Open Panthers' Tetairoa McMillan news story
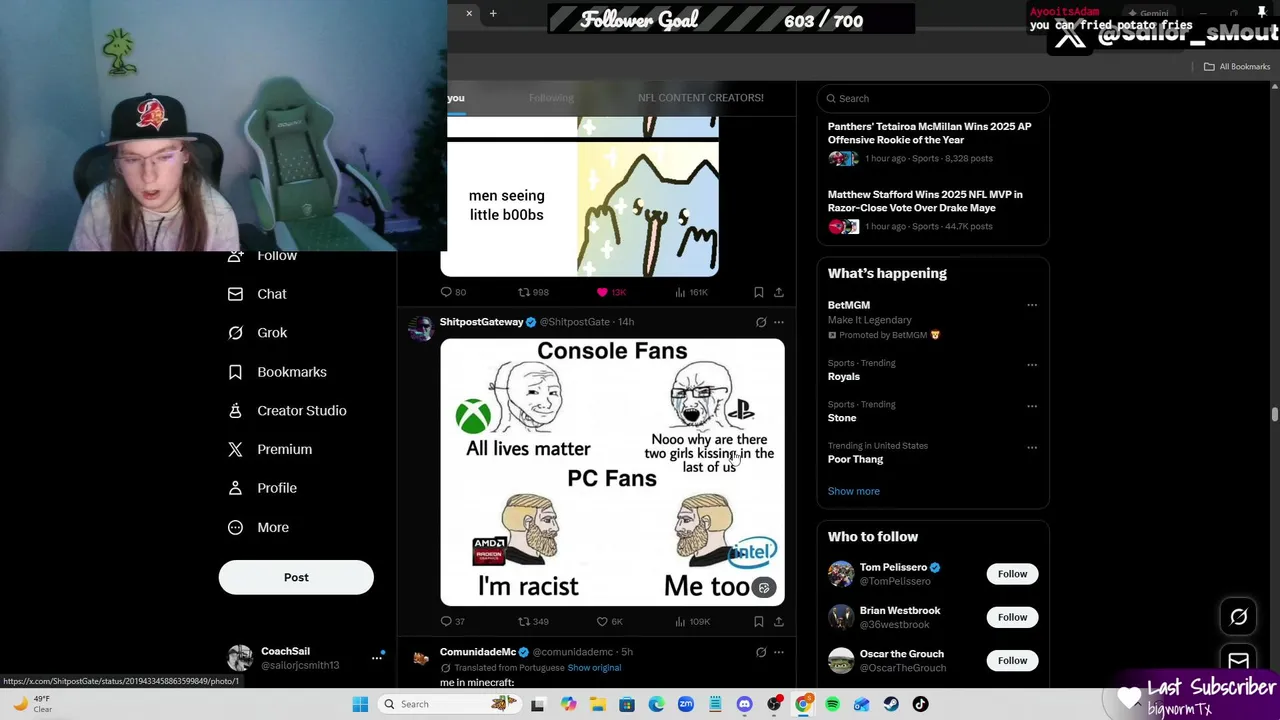This screenshot has height=720, width=1280. [x=930, y=142]
